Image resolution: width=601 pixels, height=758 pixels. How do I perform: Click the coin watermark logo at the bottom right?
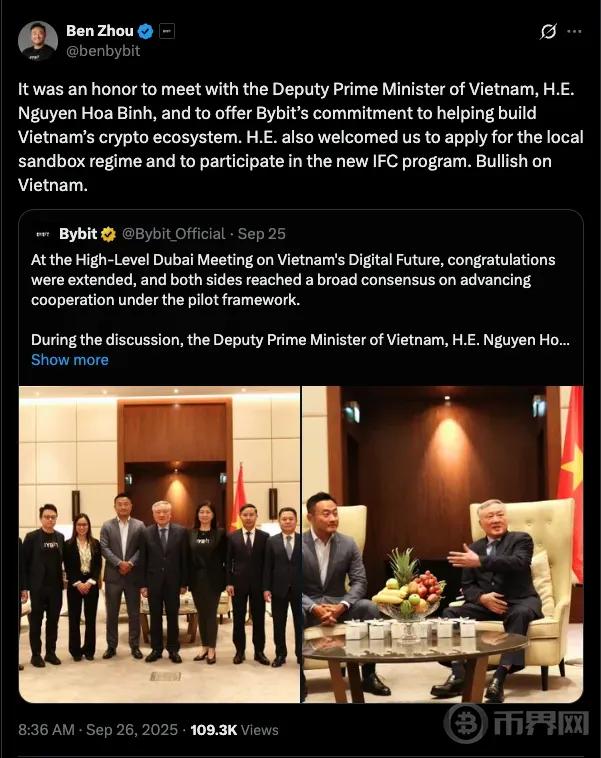click(x=467, y=724)
